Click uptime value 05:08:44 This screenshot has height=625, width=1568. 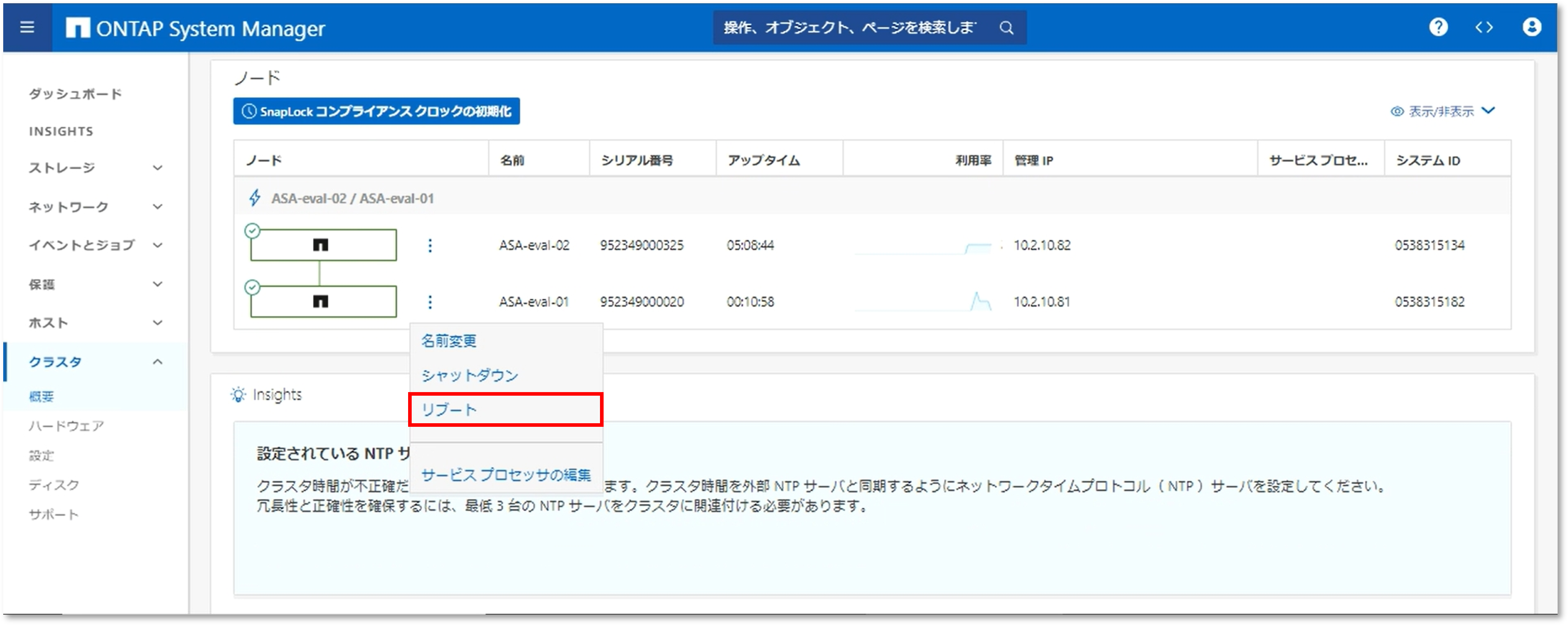750,246
